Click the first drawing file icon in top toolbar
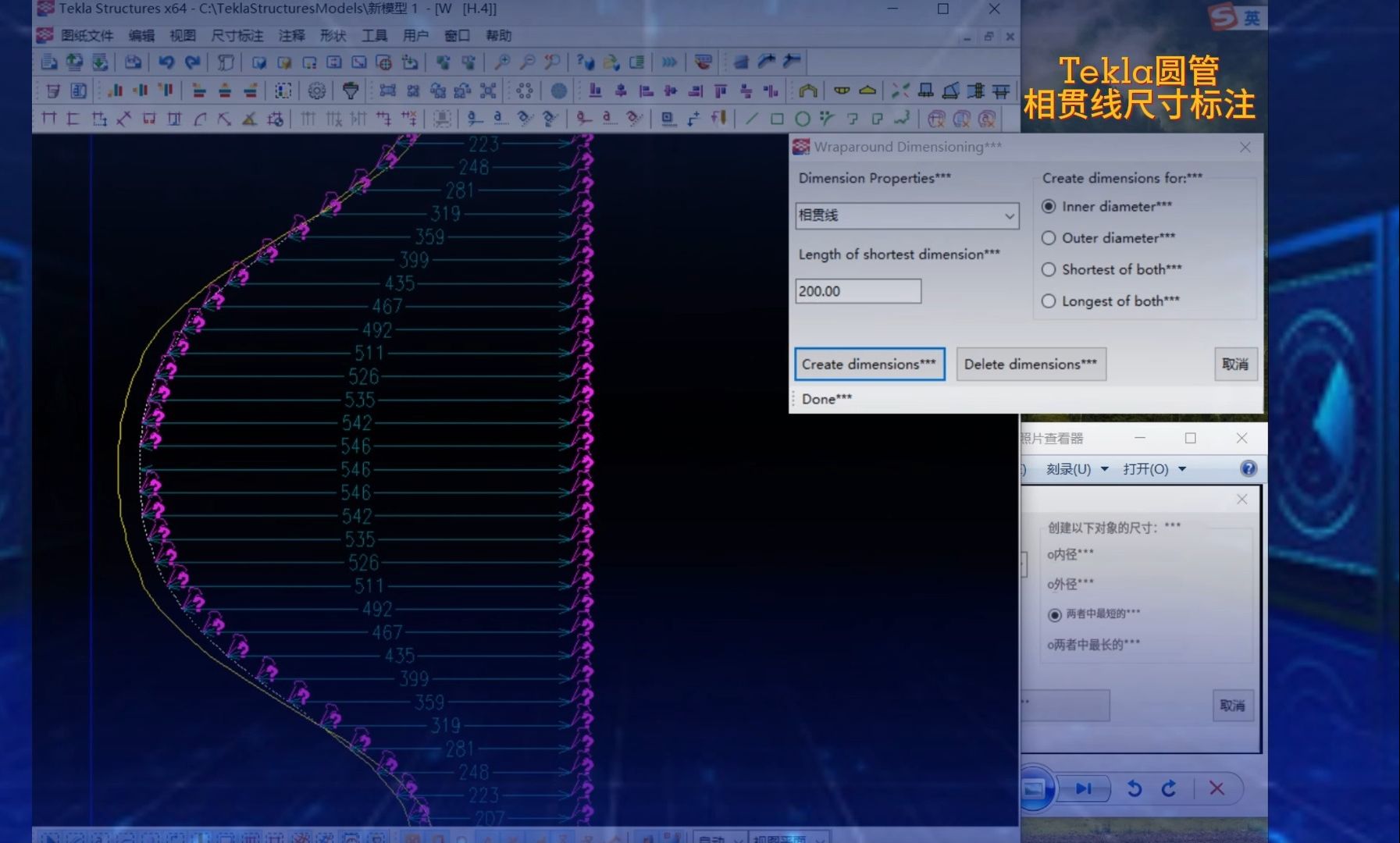This screenshot has height=843, width=1400. click(x=49, y=62)
